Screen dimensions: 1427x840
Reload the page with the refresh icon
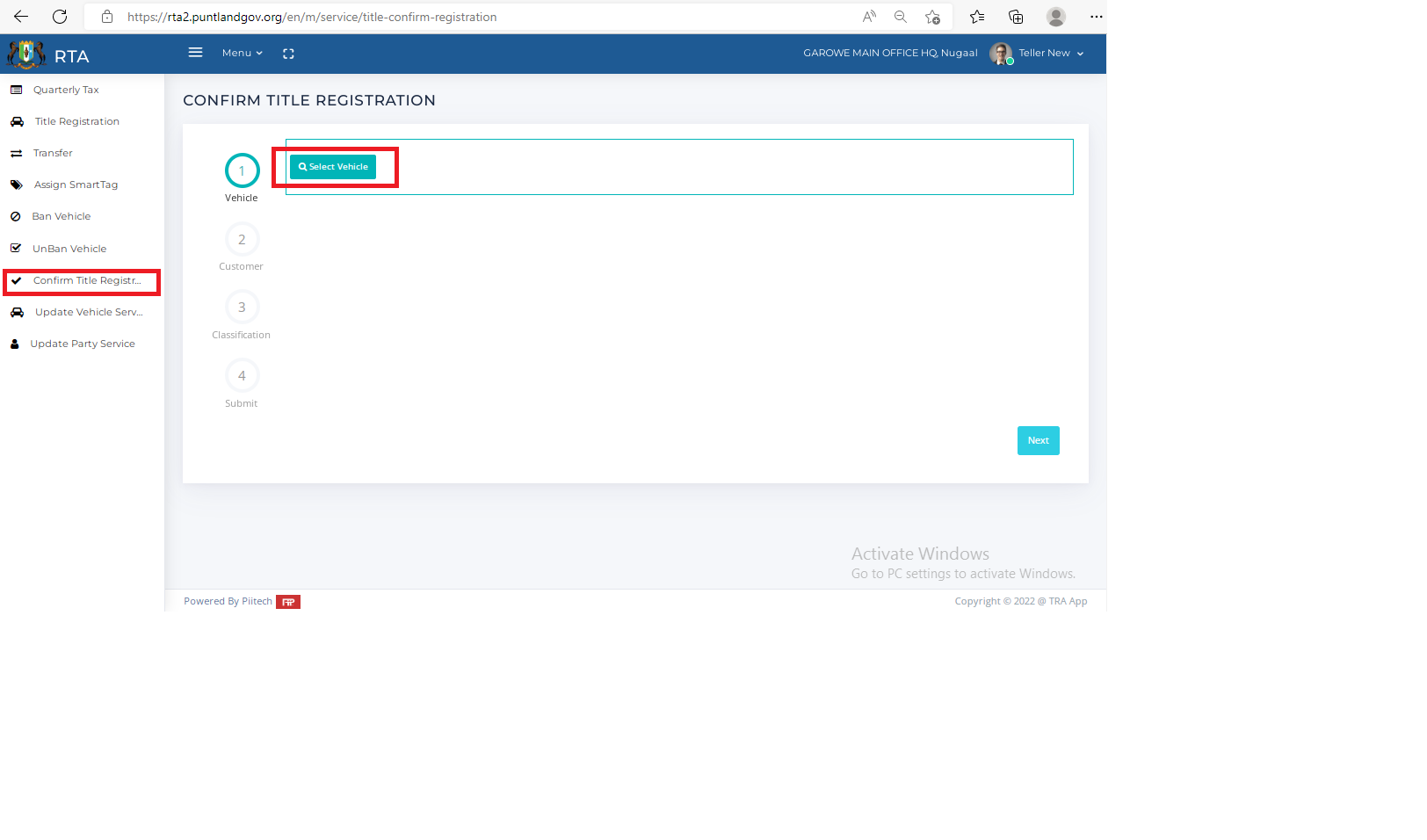tap(60, 17)
